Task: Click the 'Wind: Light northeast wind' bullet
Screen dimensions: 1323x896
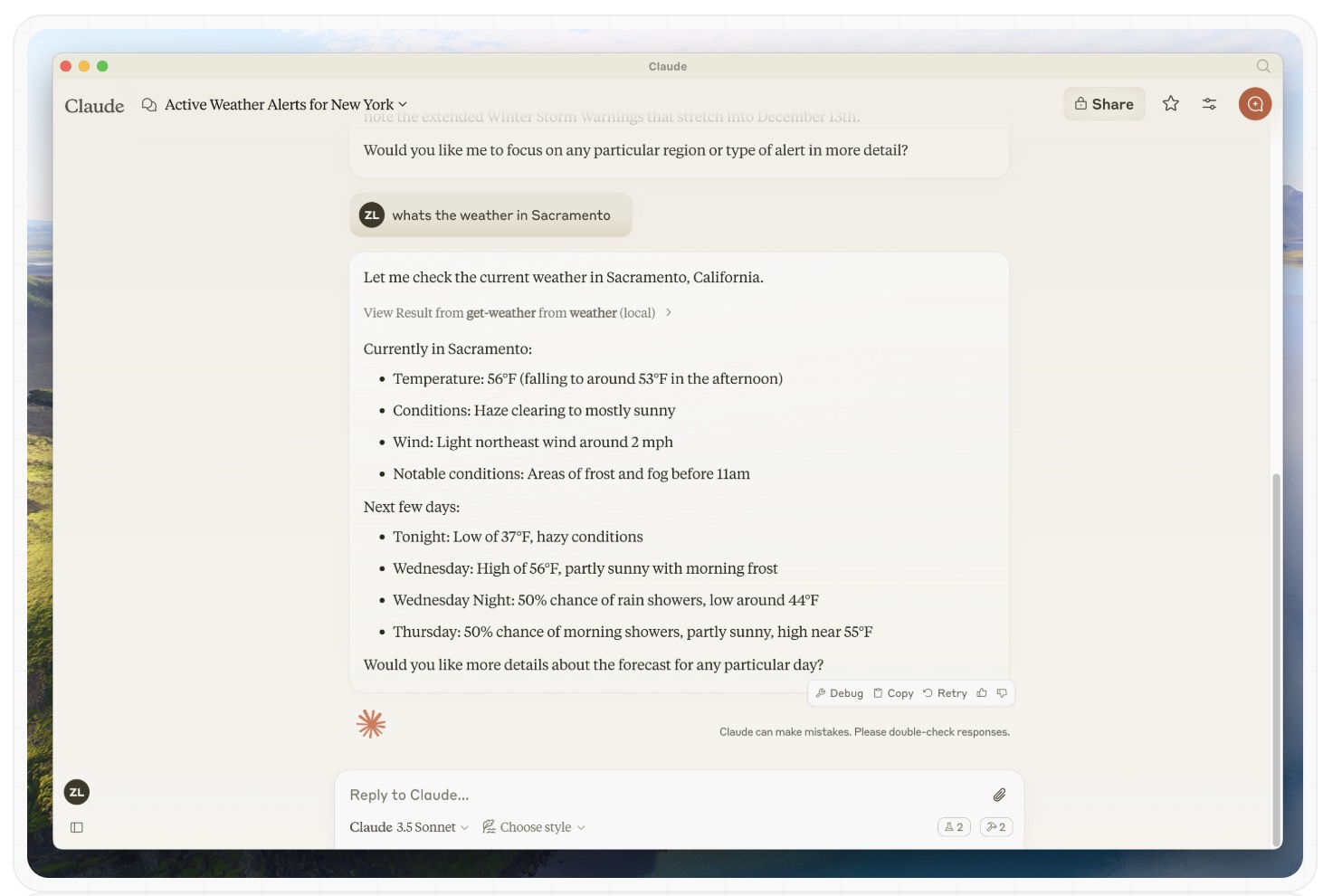Action: [532, 443]
